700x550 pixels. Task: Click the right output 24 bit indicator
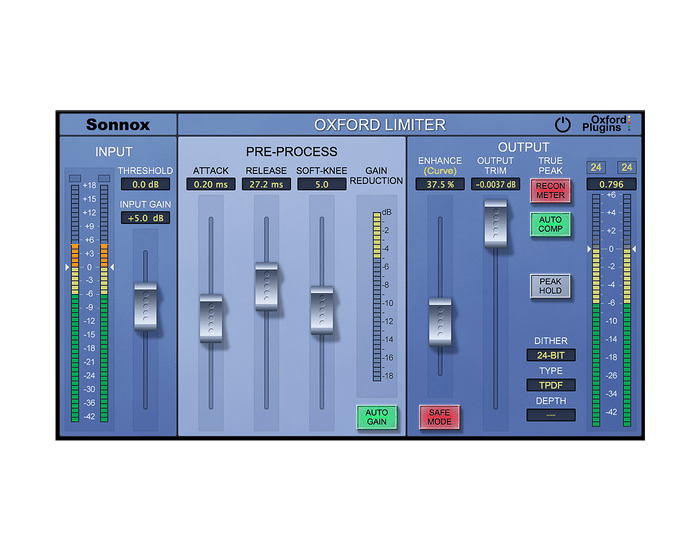point(627,167)
